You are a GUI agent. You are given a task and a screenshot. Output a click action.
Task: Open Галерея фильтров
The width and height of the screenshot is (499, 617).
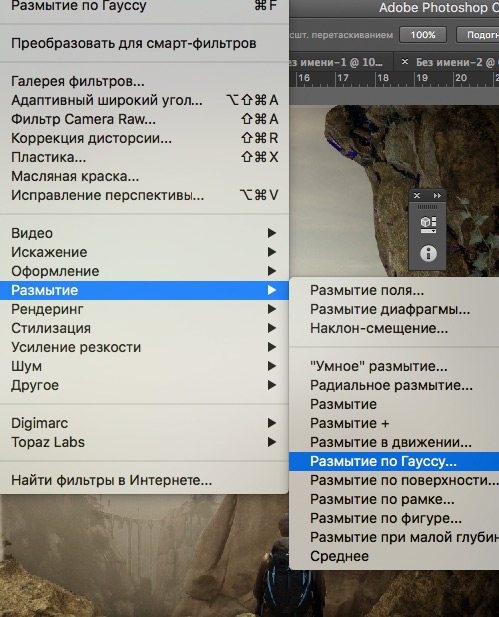point(144,81)
